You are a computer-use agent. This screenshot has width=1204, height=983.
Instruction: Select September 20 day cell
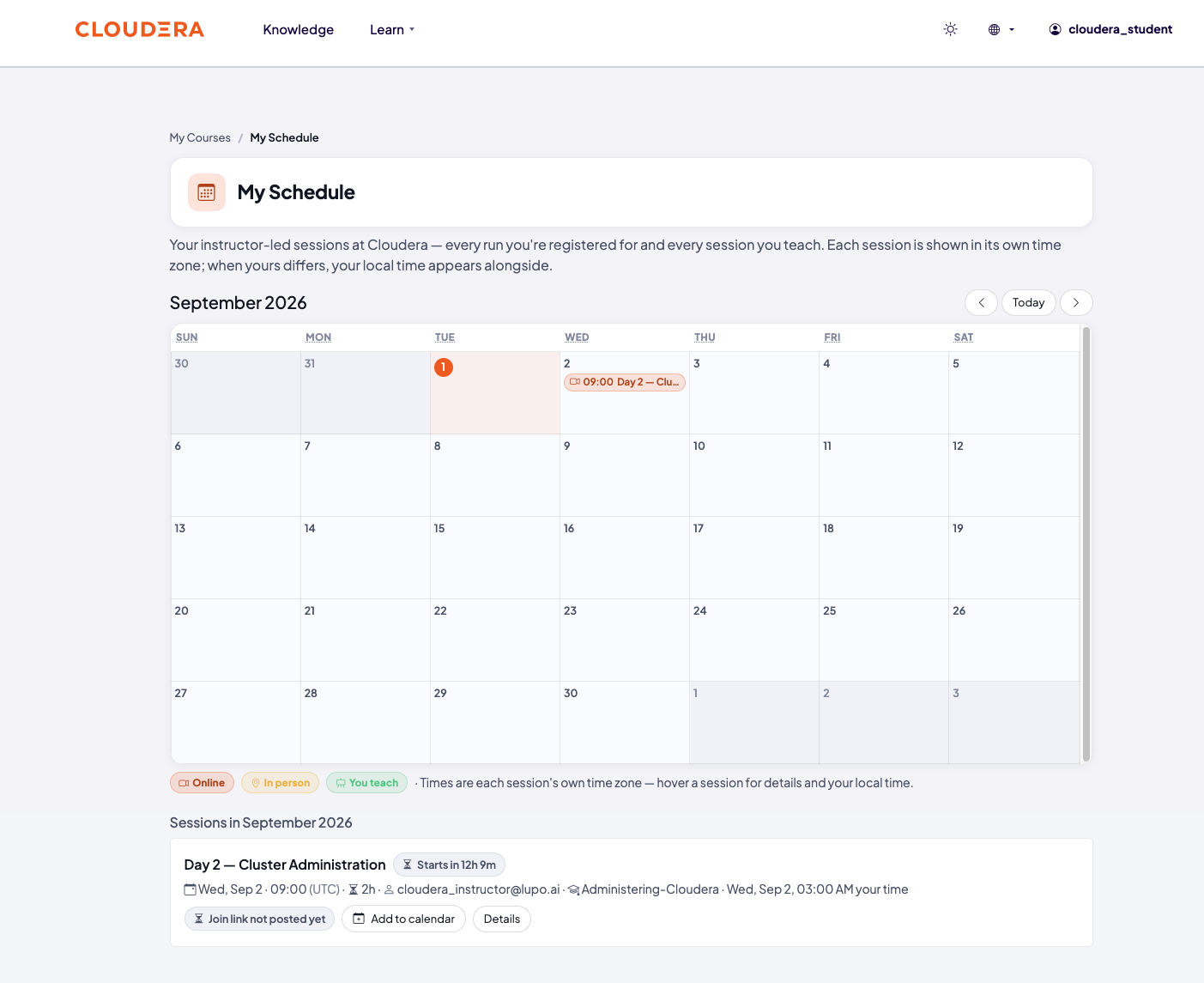(x=236, y=640)
